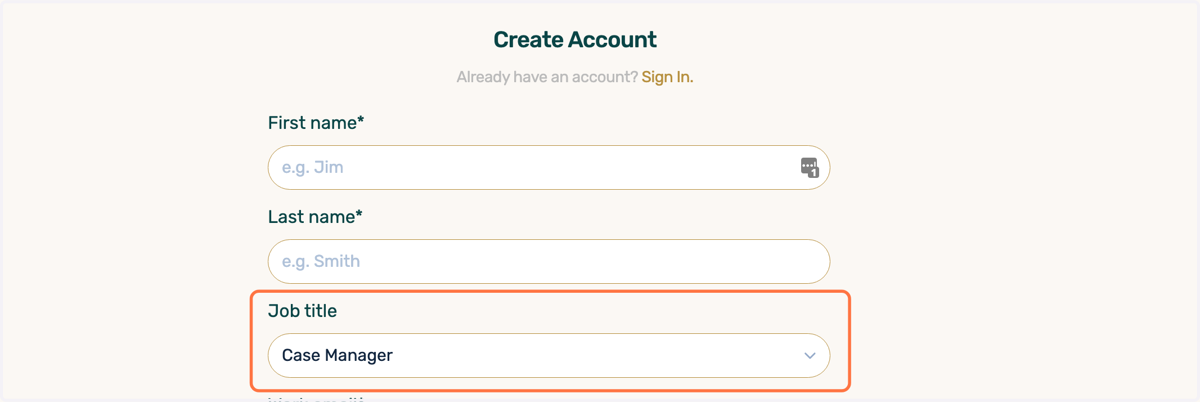Focus the Last name input field
Screen dimensions: 1200x402
(549, 261)
